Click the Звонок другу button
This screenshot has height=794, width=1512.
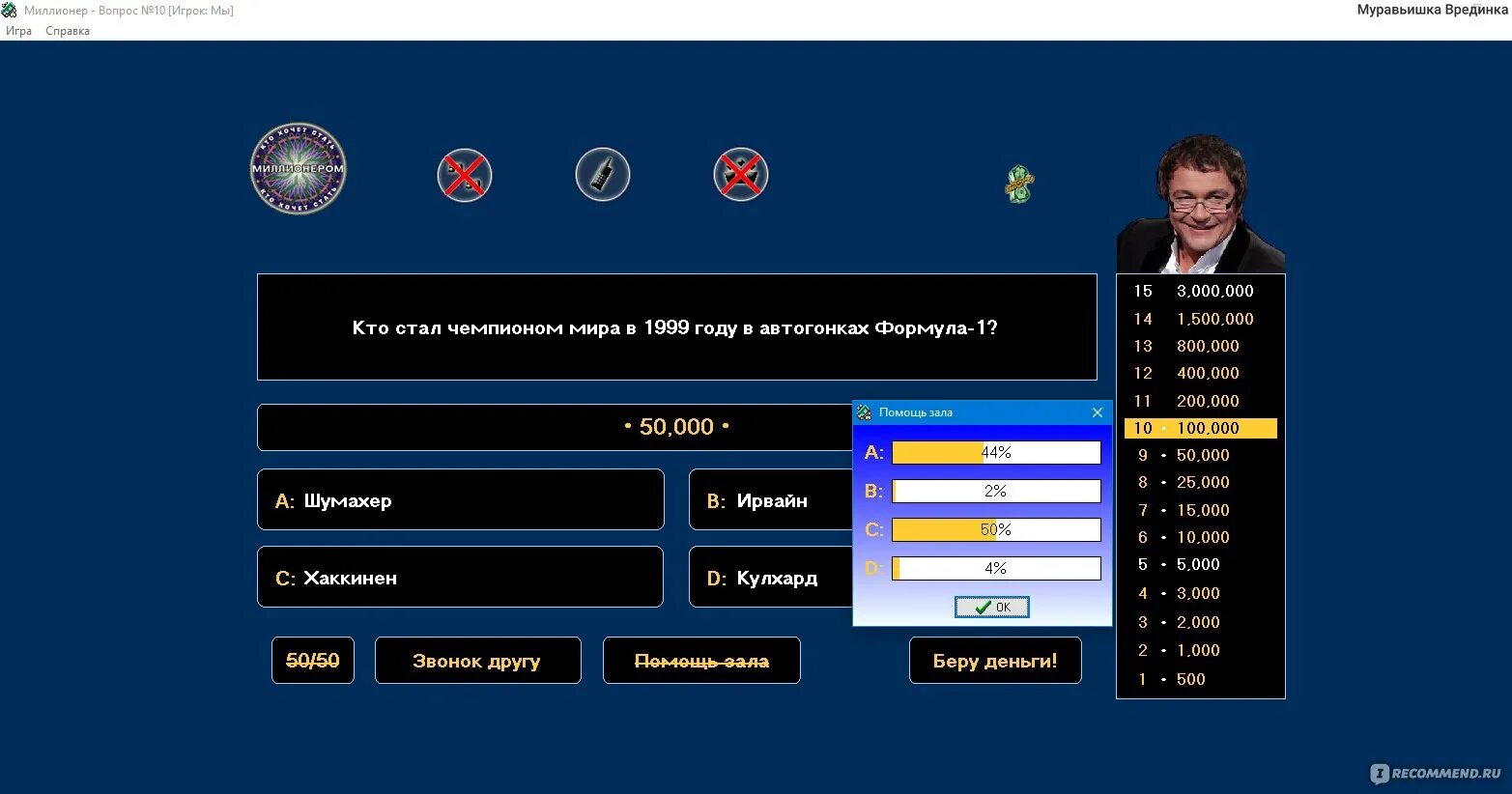coord(478,661)
